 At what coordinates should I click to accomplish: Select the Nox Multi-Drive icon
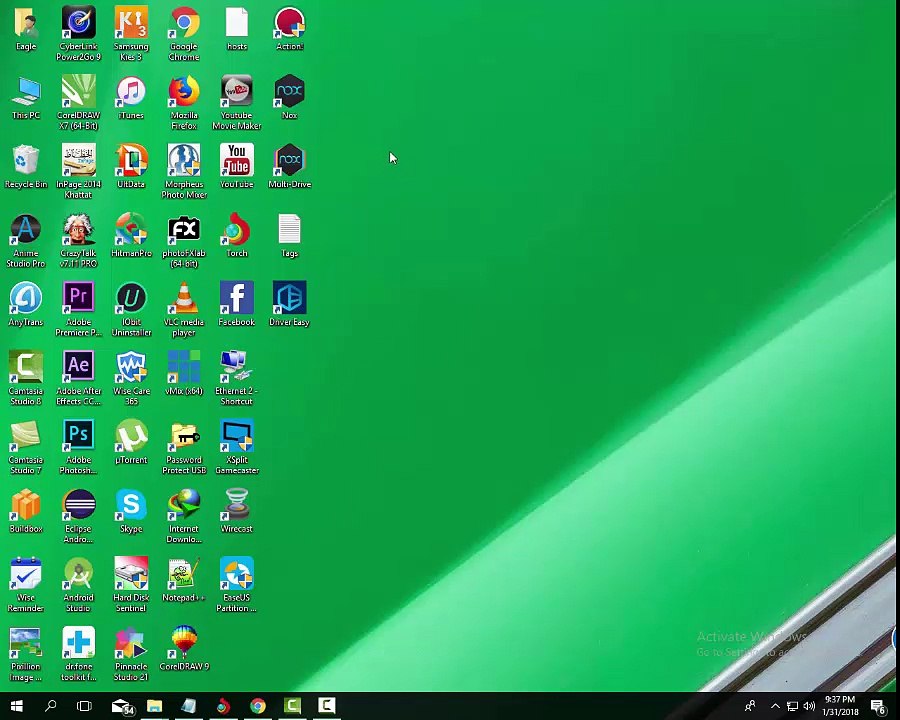point(289,161)
